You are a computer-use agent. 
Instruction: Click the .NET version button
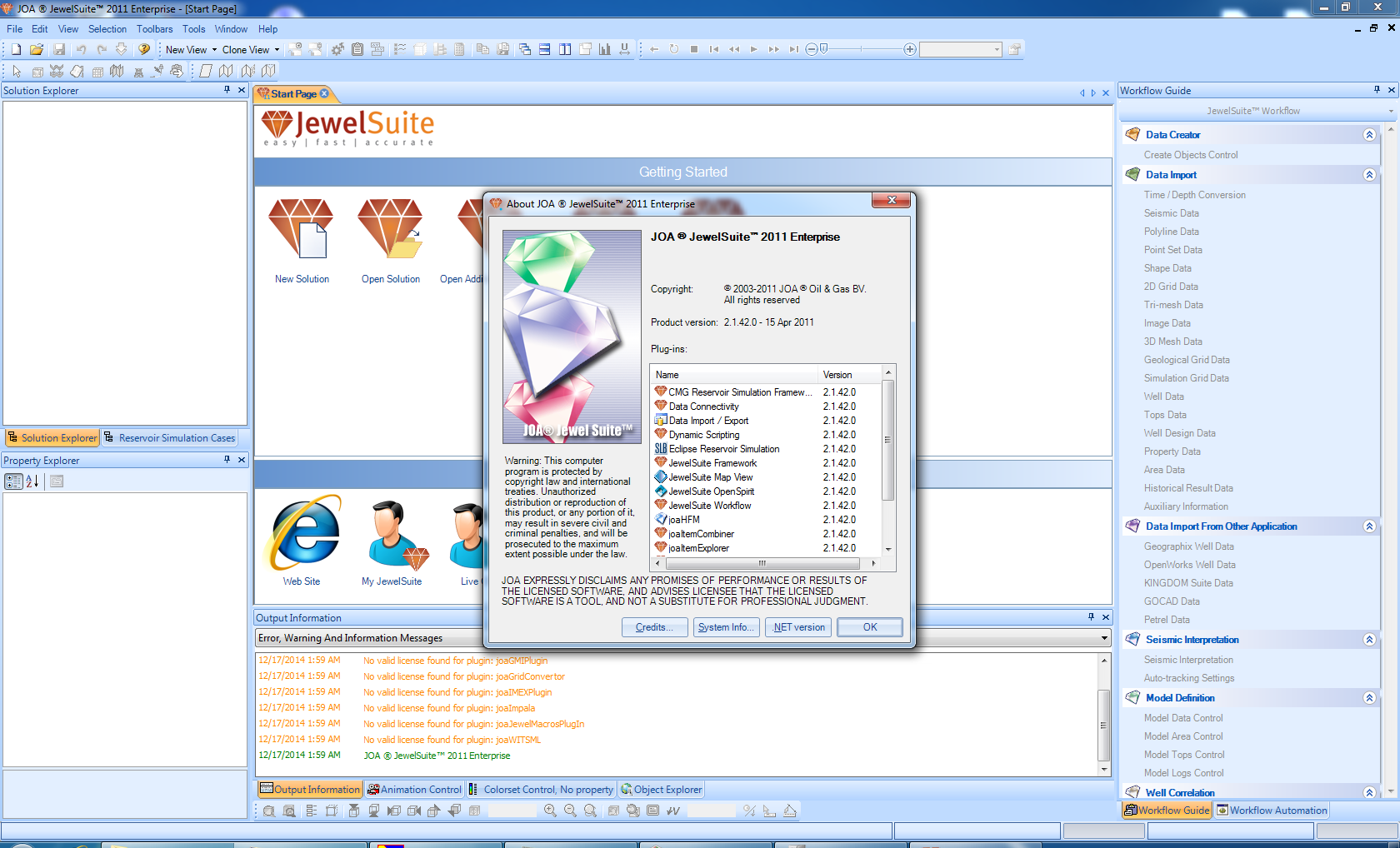point(797,627)
